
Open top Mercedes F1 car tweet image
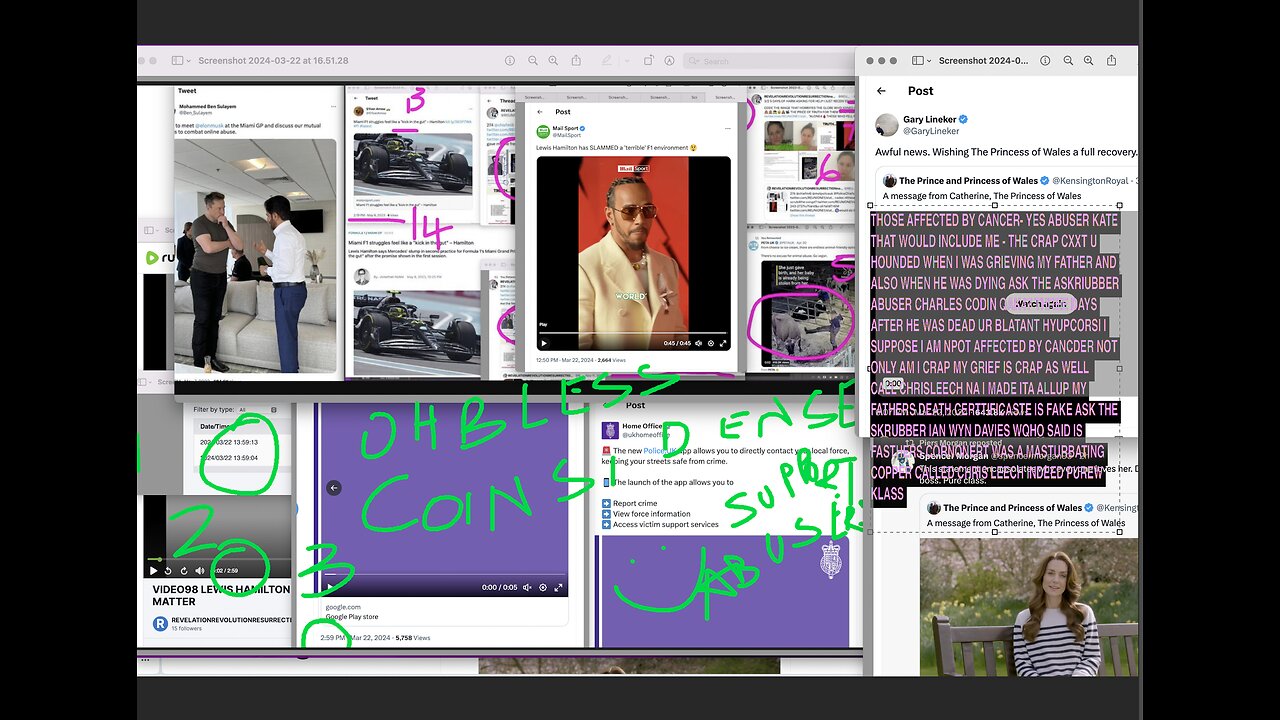click(412, 165)
